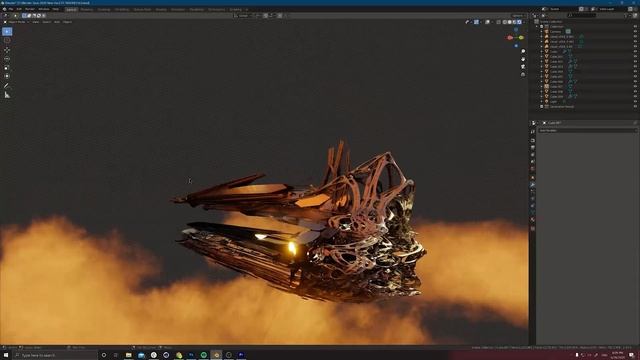Switch to the Shading workspace tab

pos(161,9)
